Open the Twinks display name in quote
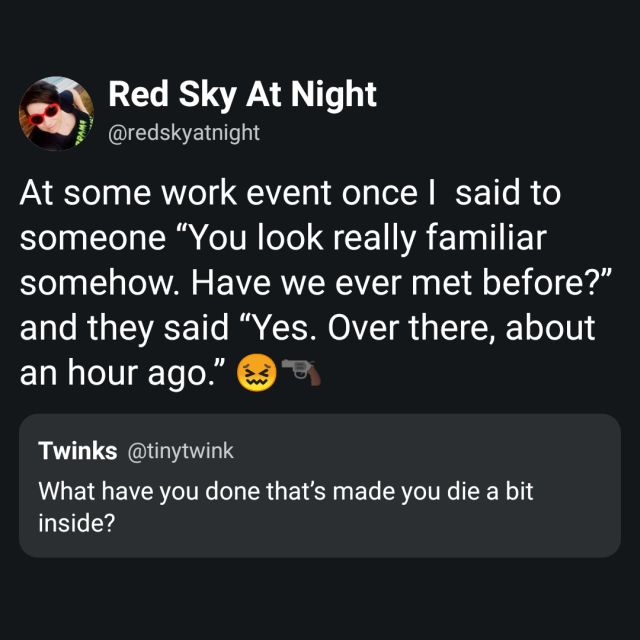This screenshot has height=640, width=640. 78,451
